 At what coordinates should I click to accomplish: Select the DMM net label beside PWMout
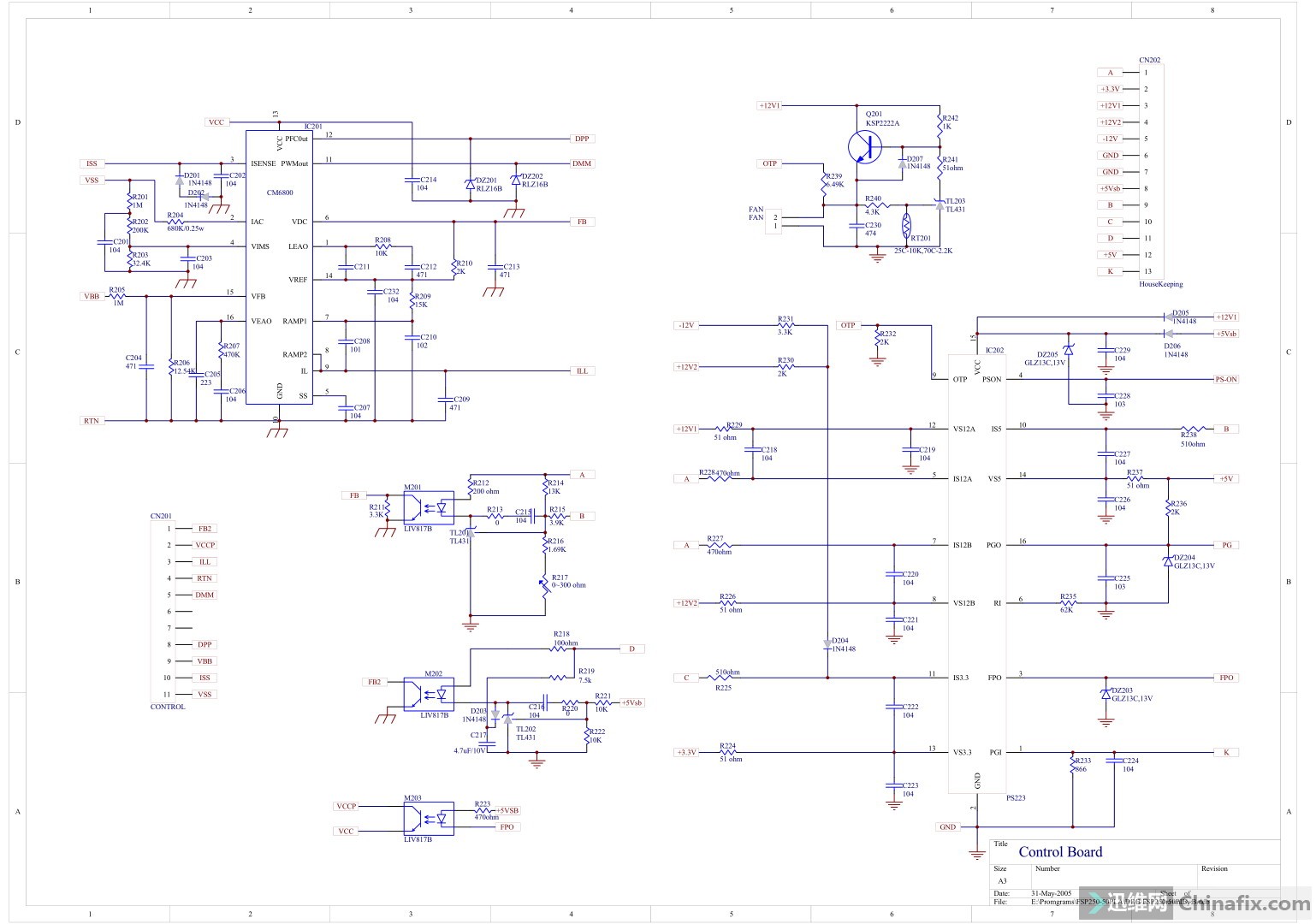tap(582, 163)
